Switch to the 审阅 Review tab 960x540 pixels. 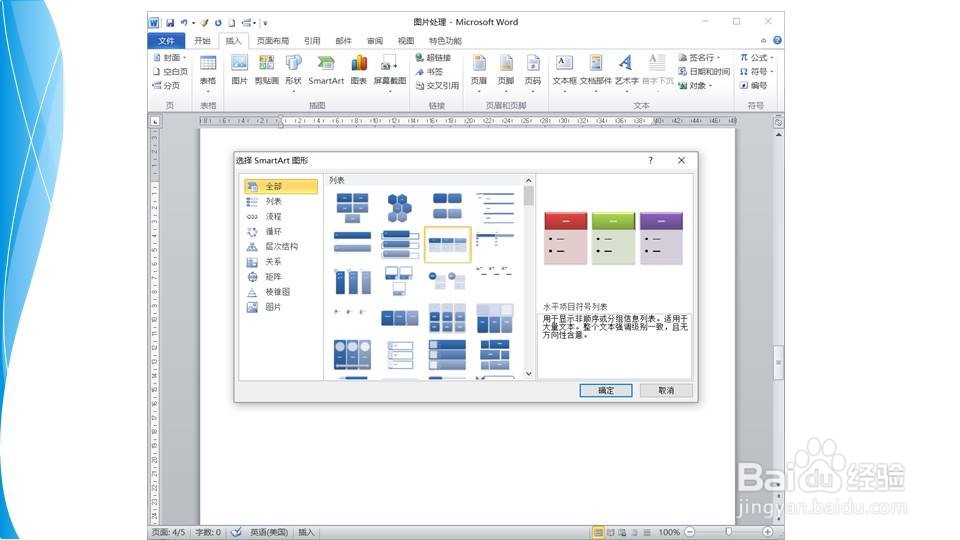tap(375, 40)
